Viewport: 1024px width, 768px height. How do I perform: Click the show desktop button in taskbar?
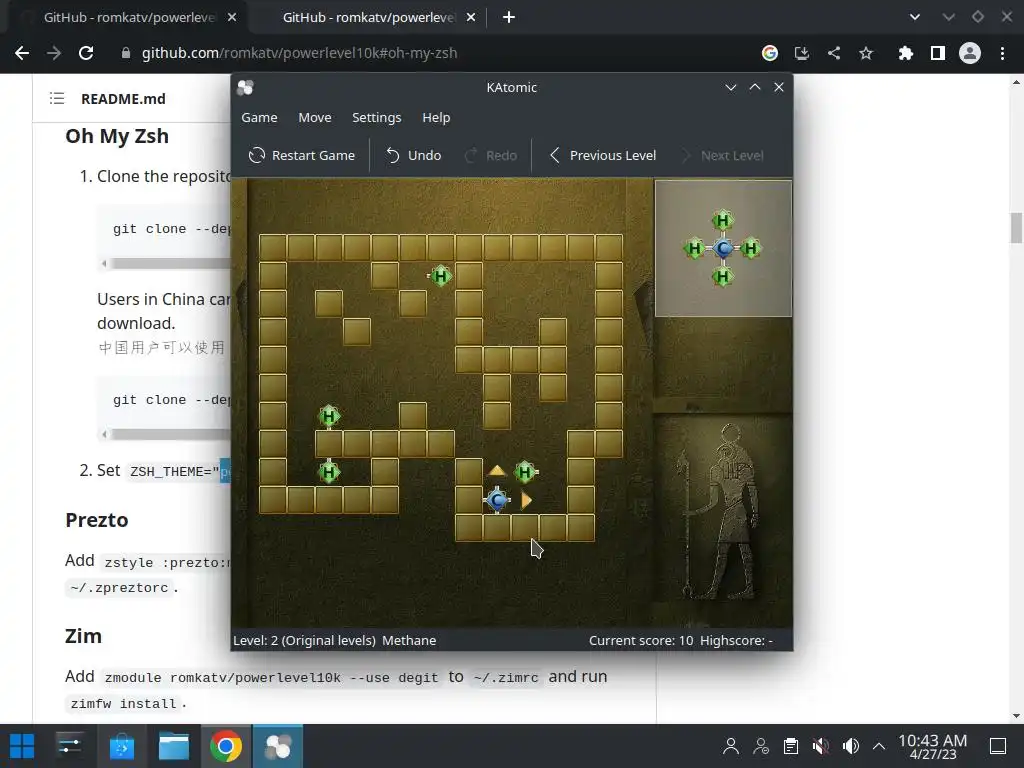tap(999, 746)
